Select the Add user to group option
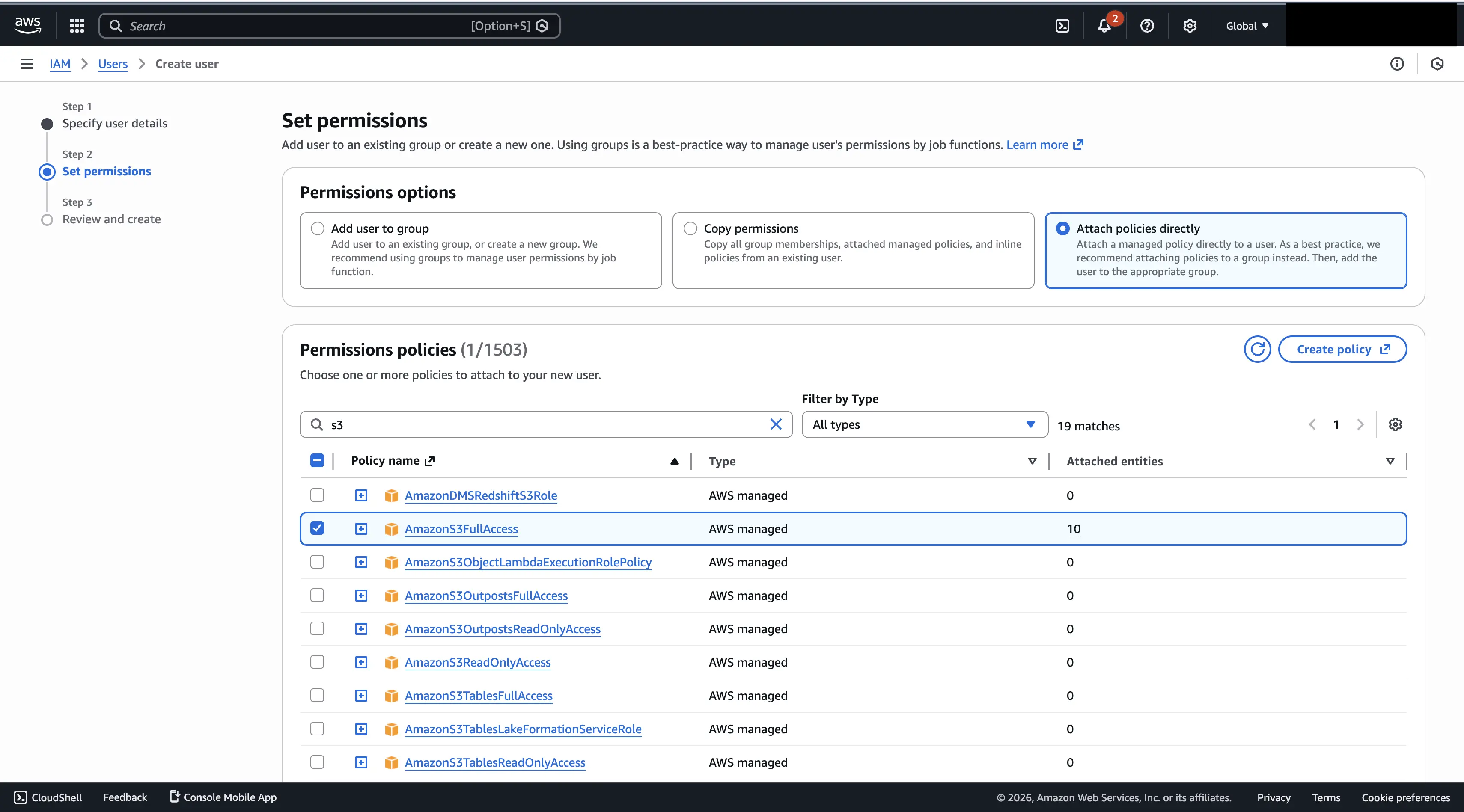The image size is (1464, 812). click(317, 228)
